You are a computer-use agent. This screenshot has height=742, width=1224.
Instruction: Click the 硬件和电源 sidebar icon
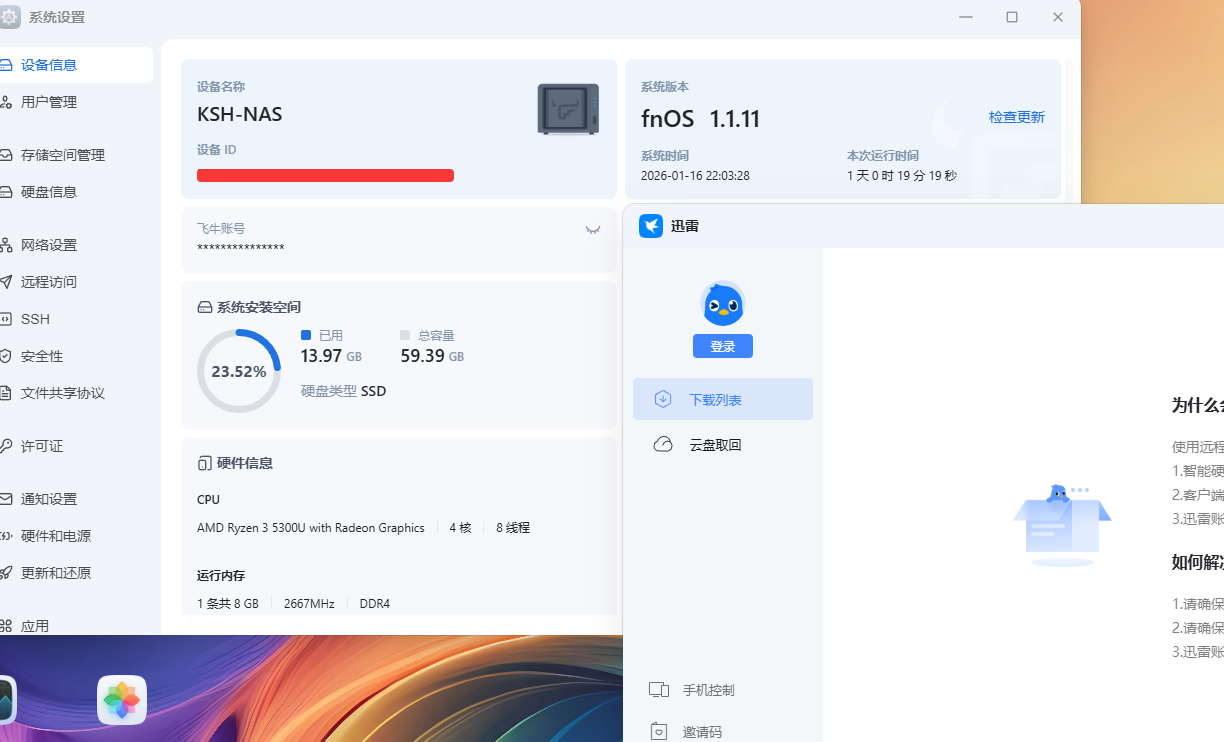pyautogui.click(x=5, y=536)
